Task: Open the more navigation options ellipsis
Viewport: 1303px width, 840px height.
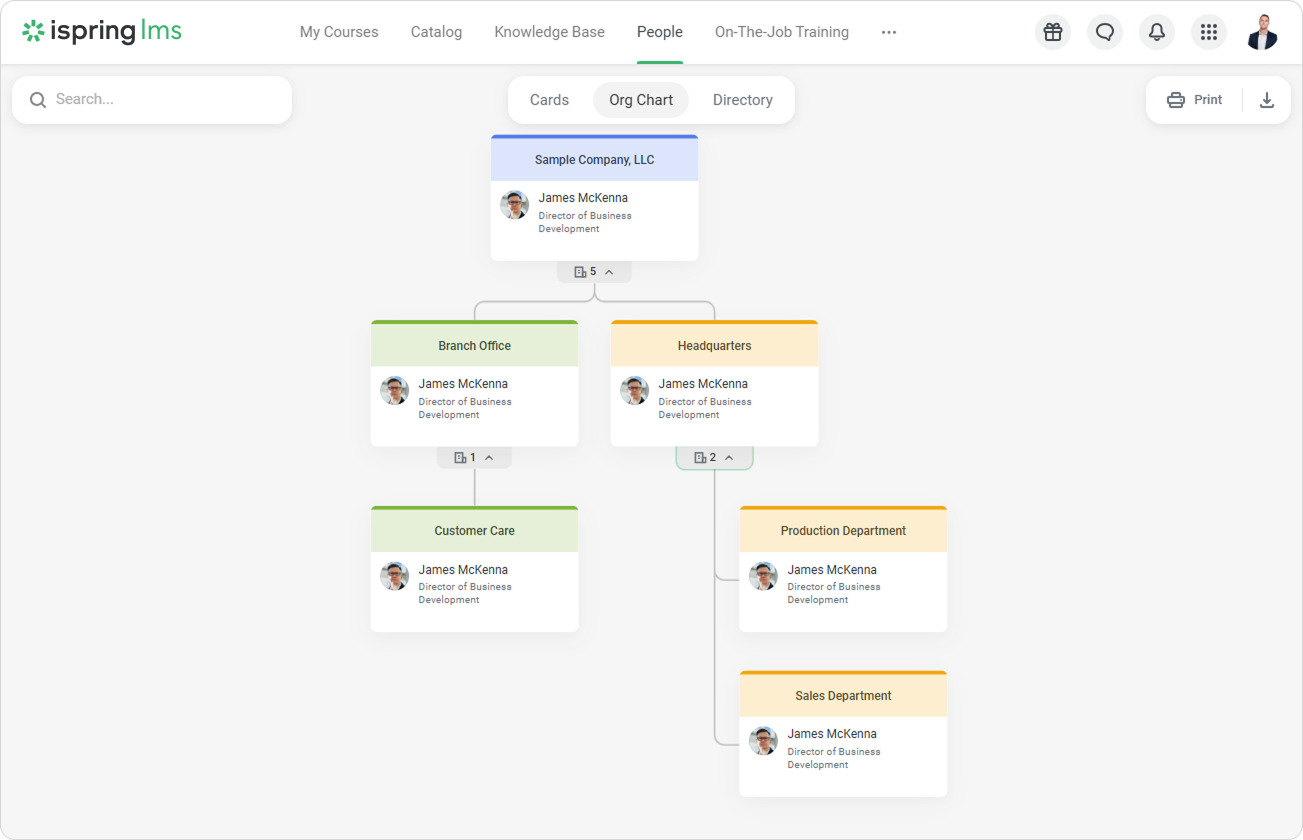Action: click(888, 32)
